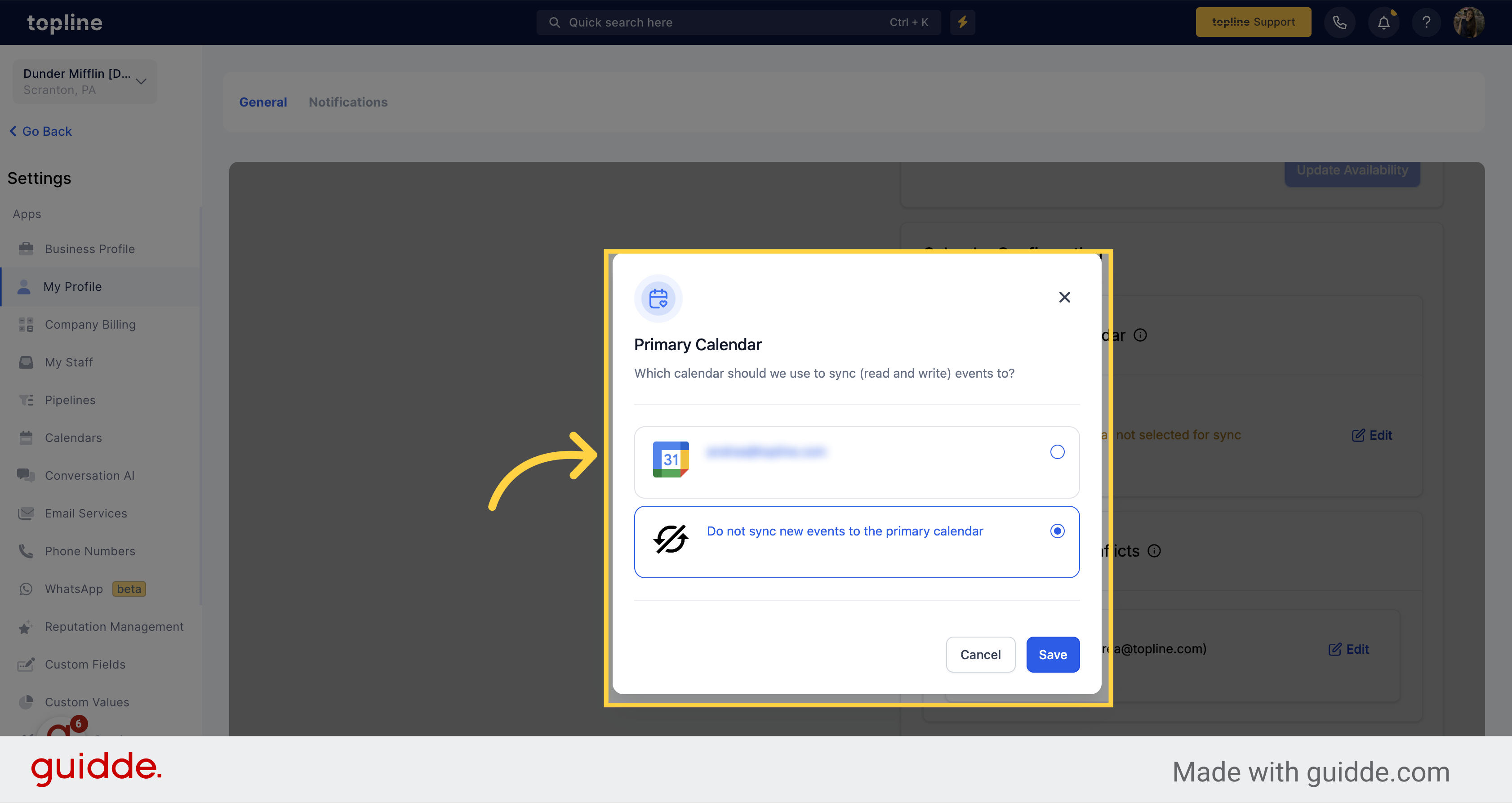This screenshot has height=803, width=1512.
Task: Click the Custom Fields icon in sidebar
Action: [x=25, y=663]
